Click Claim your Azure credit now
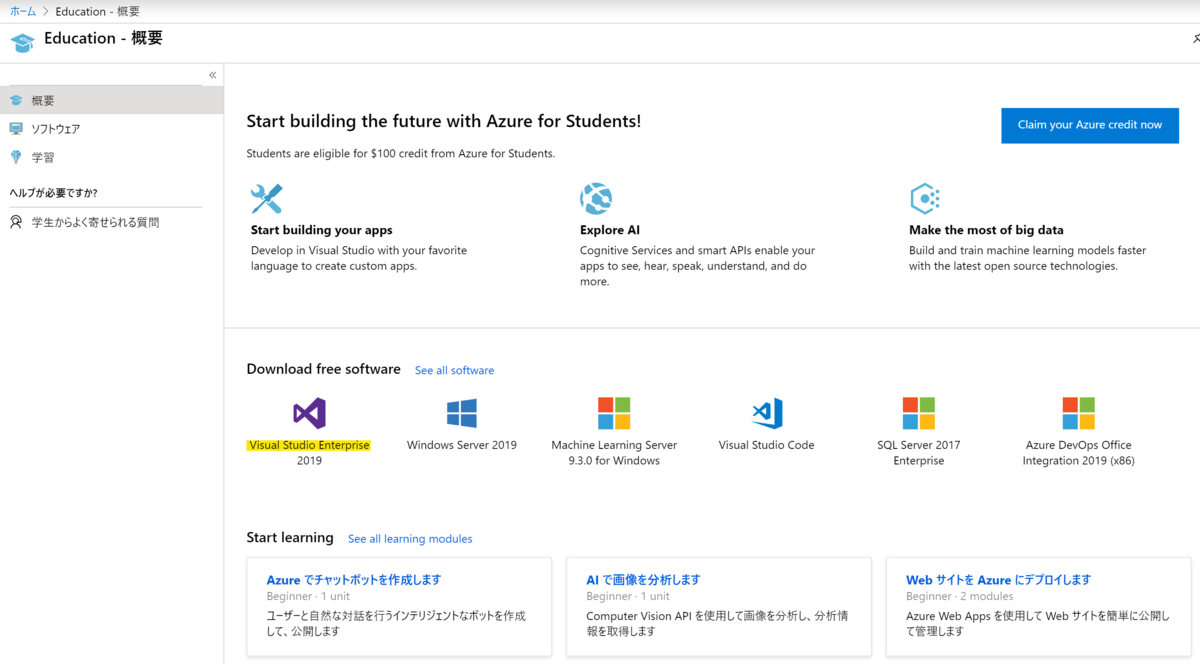Image resolution: width=1200 pixels, height=664 pixels. click(1089, 125)
